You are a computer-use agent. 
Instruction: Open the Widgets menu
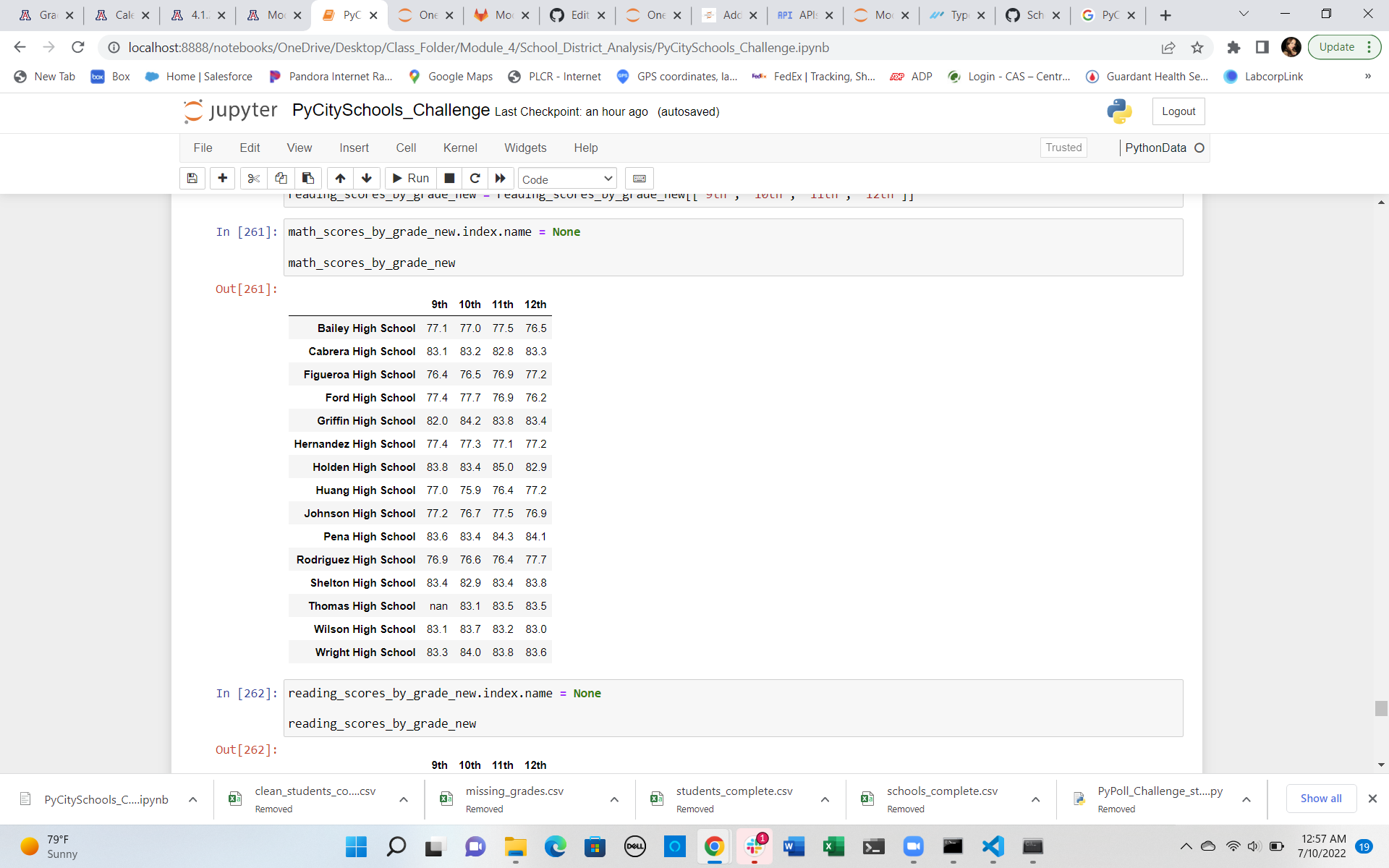click(x=525, y=148)
